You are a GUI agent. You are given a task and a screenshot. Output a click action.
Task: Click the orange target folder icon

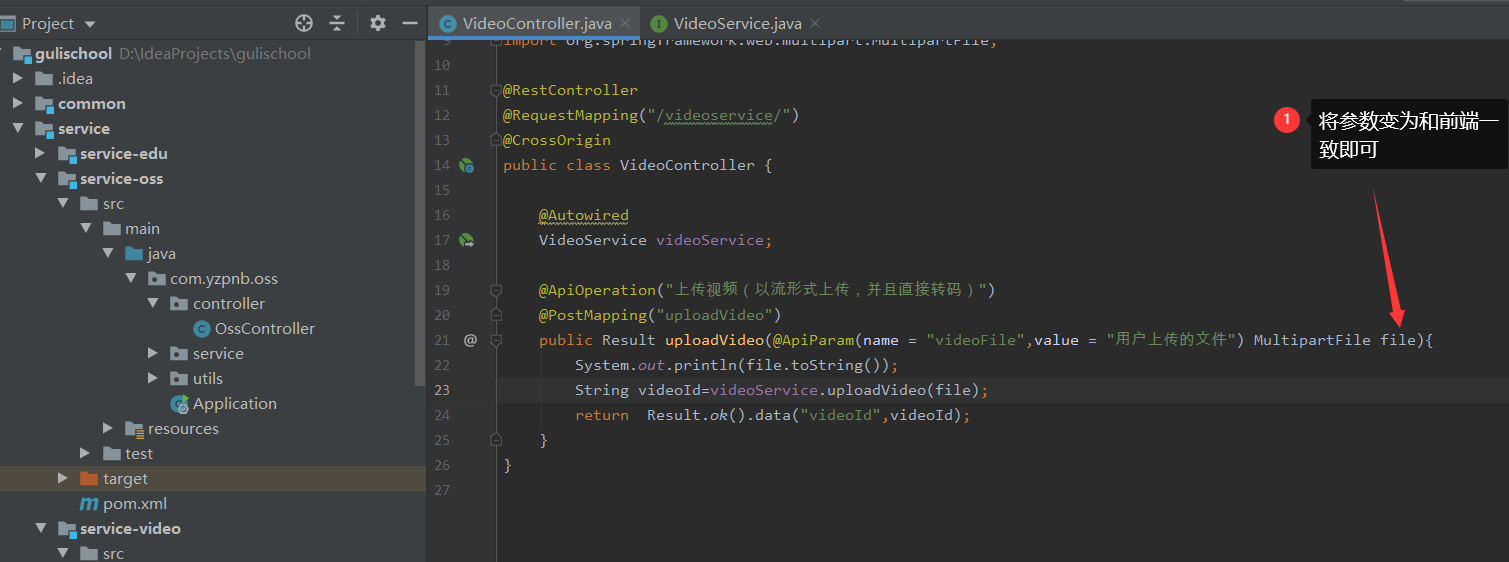click(x=89, y=478)
